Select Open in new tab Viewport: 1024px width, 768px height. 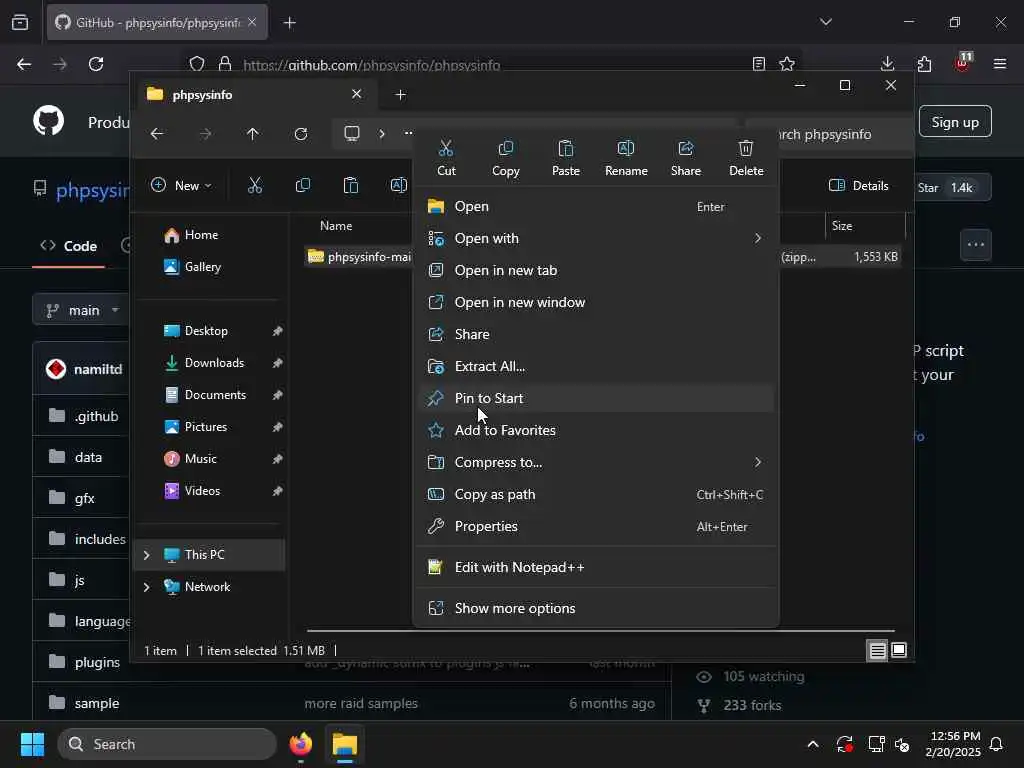596,270
